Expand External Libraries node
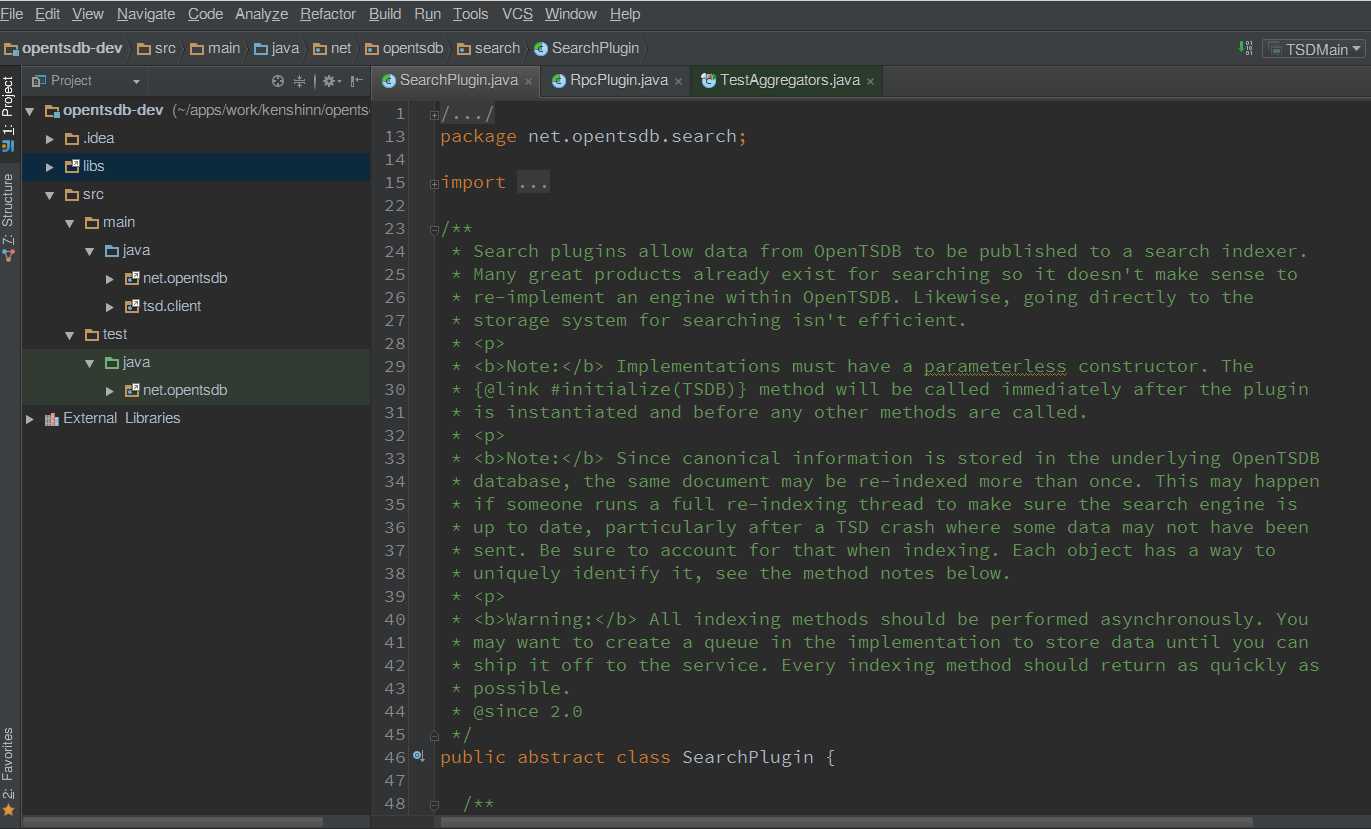The image size is (1371, 829). 30,418
